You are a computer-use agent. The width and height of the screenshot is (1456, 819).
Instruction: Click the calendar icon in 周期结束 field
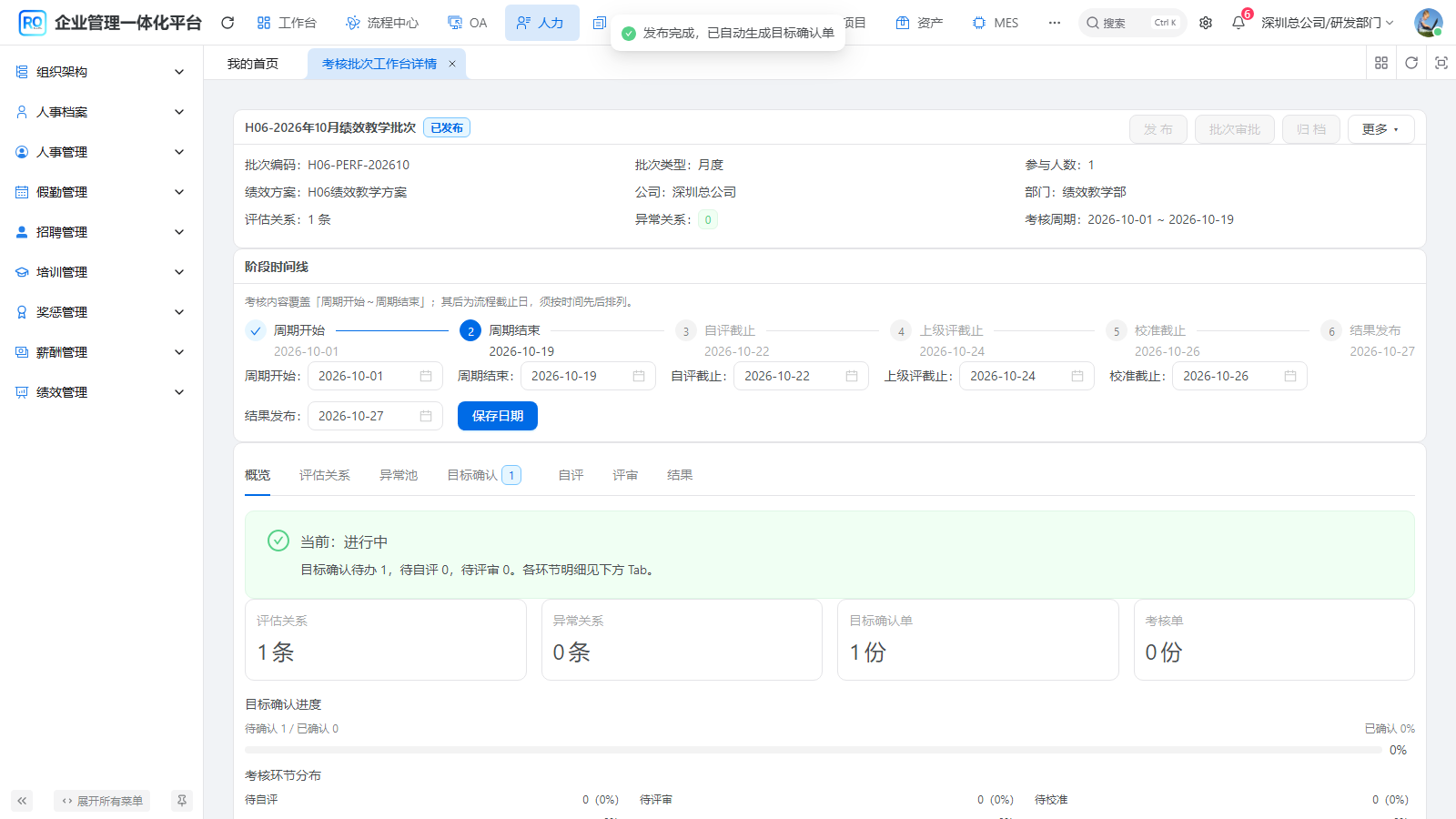tap(639, 376)
